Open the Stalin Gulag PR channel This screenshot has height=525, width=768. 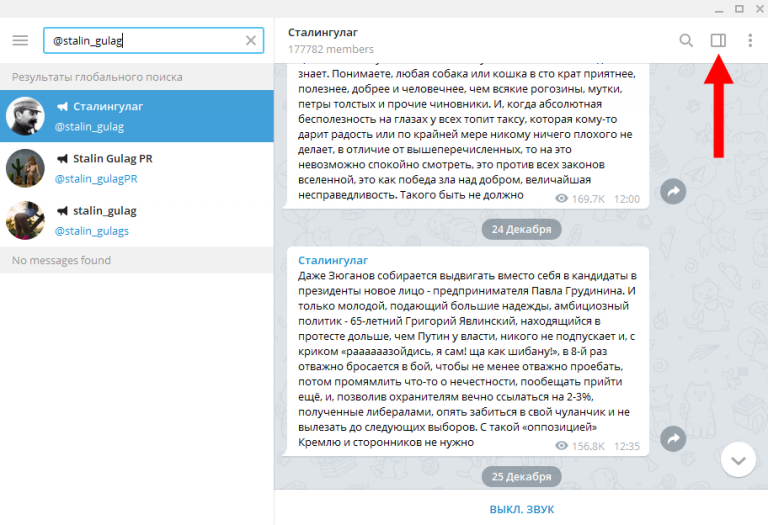click(137, 168)
